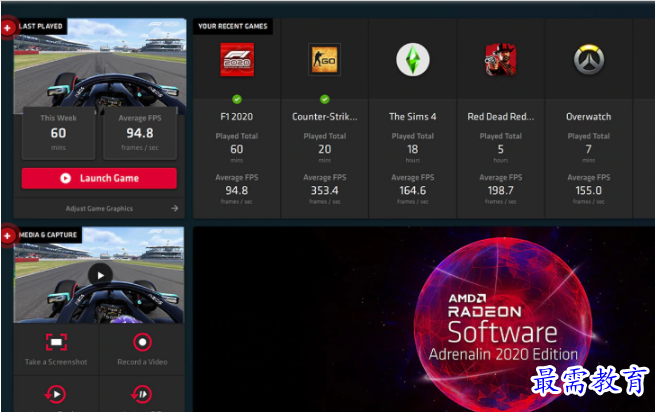Click the green checkmark under Counter-Strike

(325, 99)
